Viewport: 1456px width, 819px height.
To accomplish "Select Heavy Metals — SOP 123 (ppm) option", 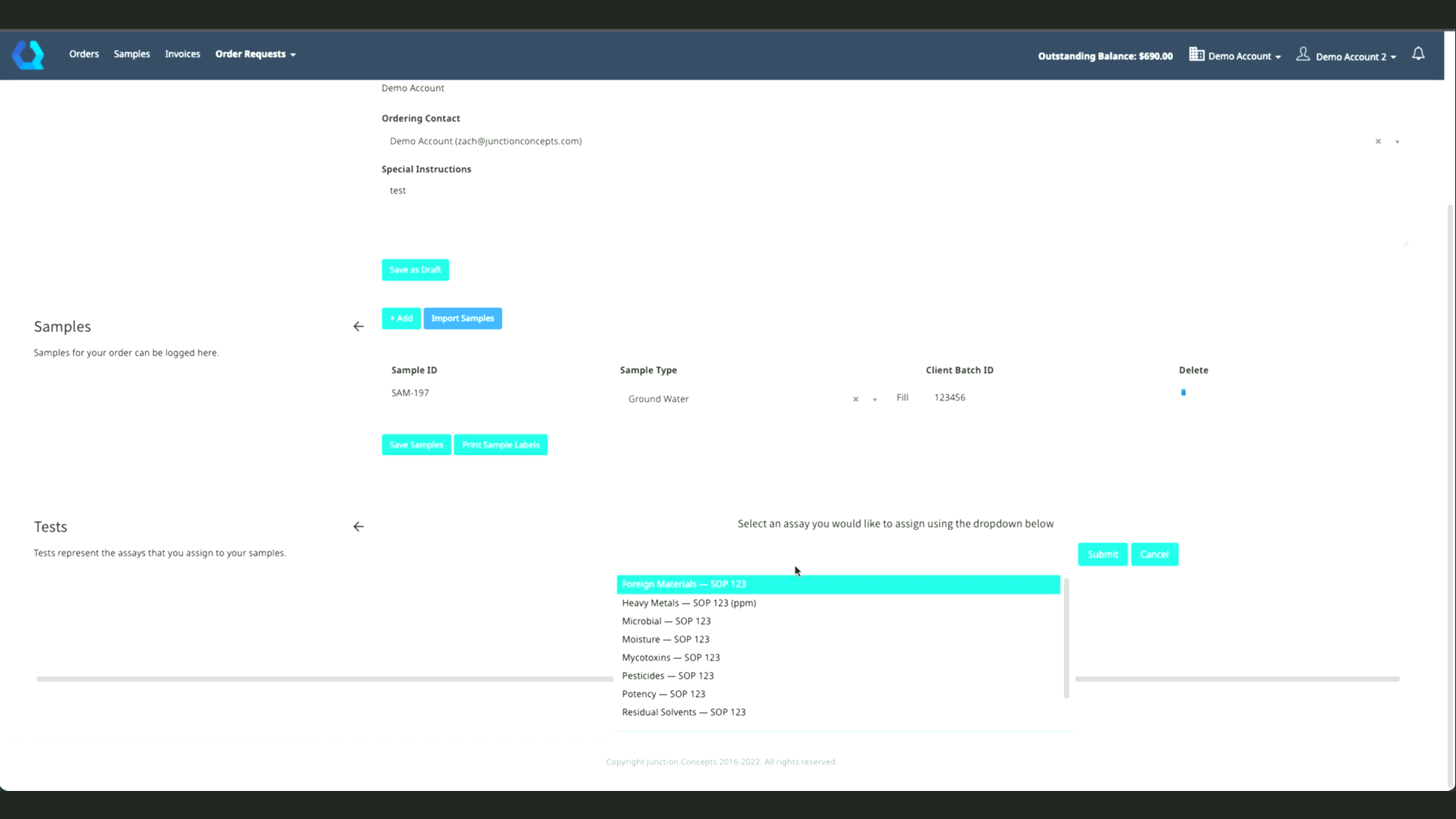I will click(x=689, y=603).
